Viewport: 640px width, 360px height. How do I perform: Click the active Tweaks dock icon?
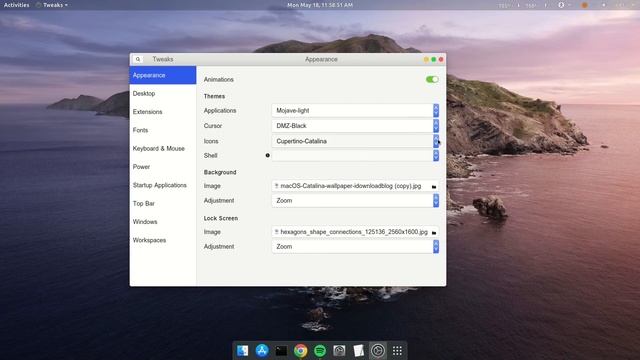pos(378,351)
